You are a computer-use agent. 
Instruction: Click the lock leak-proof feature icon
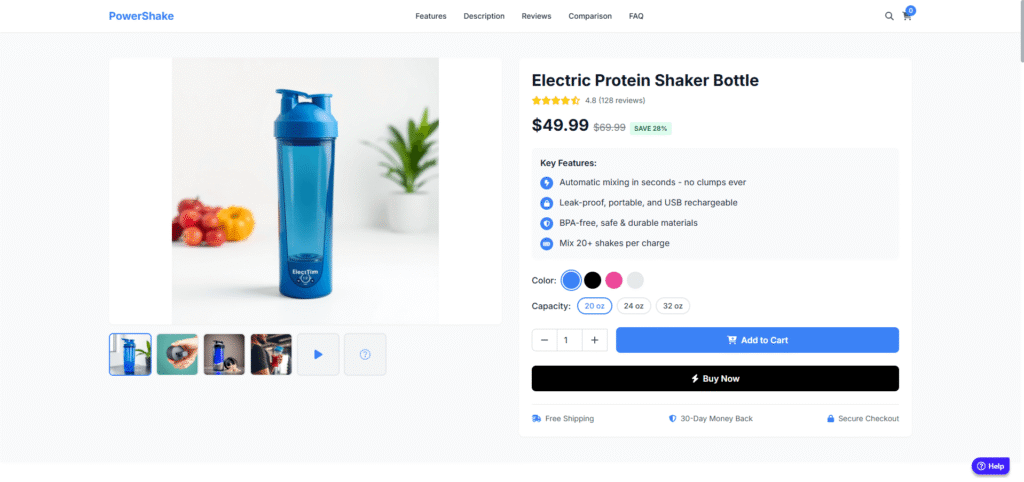[x=547, y=203]
